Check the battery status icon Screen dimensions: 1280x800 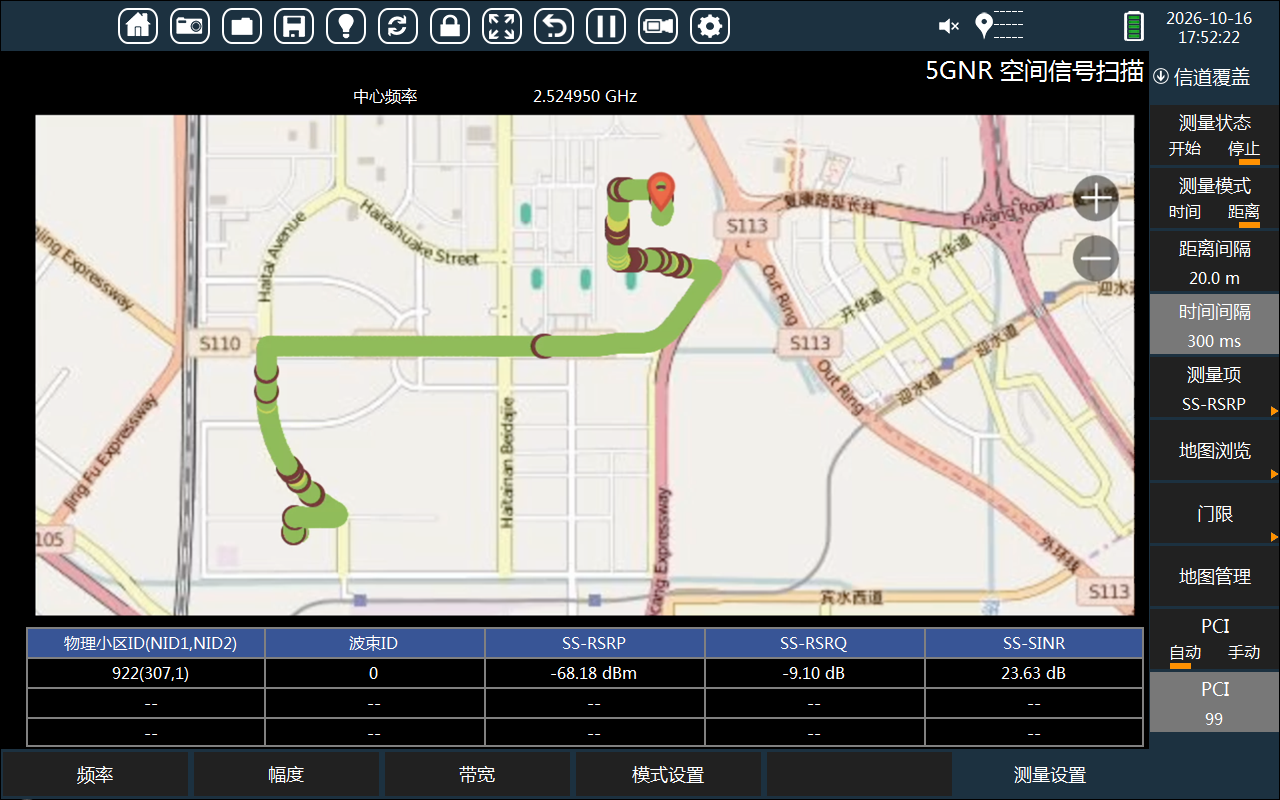click(x=1134, y=26)
